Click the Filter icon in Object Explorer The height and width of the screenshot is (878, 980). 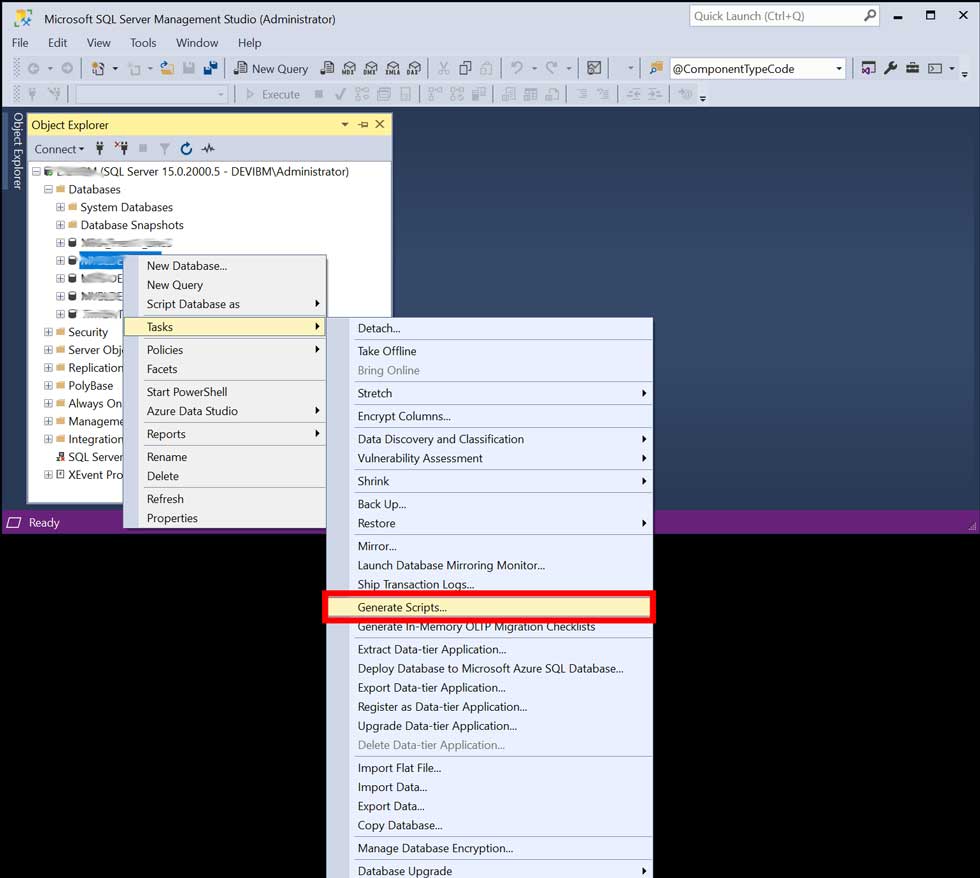pos(164,149)
